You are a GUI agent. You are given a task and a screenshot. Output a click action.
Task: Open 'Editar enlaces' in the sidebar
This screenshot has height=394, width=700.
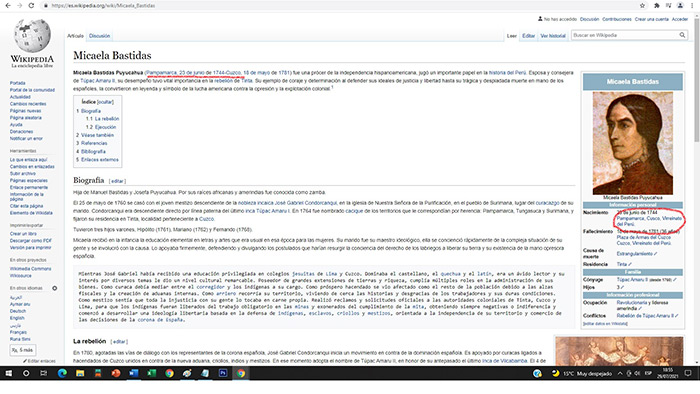(42, 361)
